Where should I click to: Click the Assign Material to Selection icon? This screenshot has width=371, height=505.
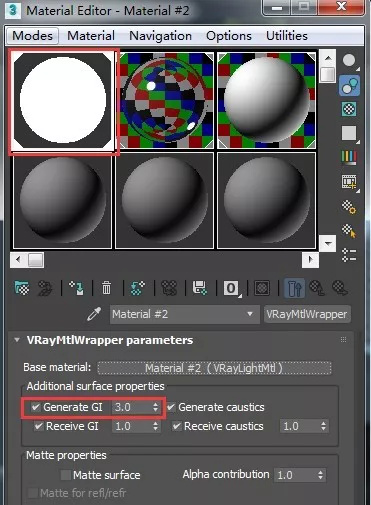(77, 288)
